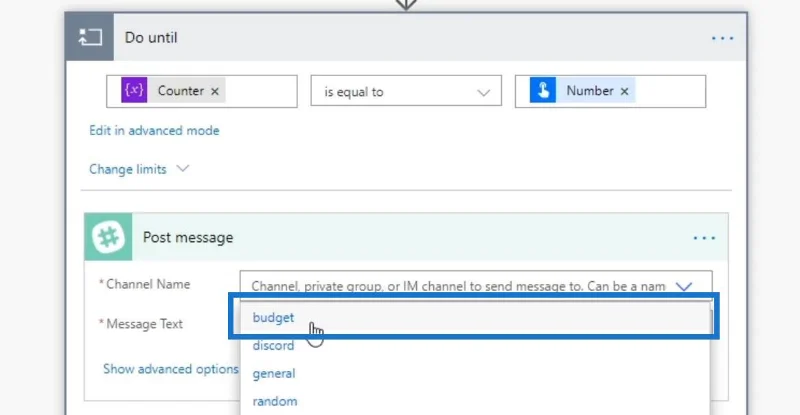Click the Channel Name input field

pos(476,286)
